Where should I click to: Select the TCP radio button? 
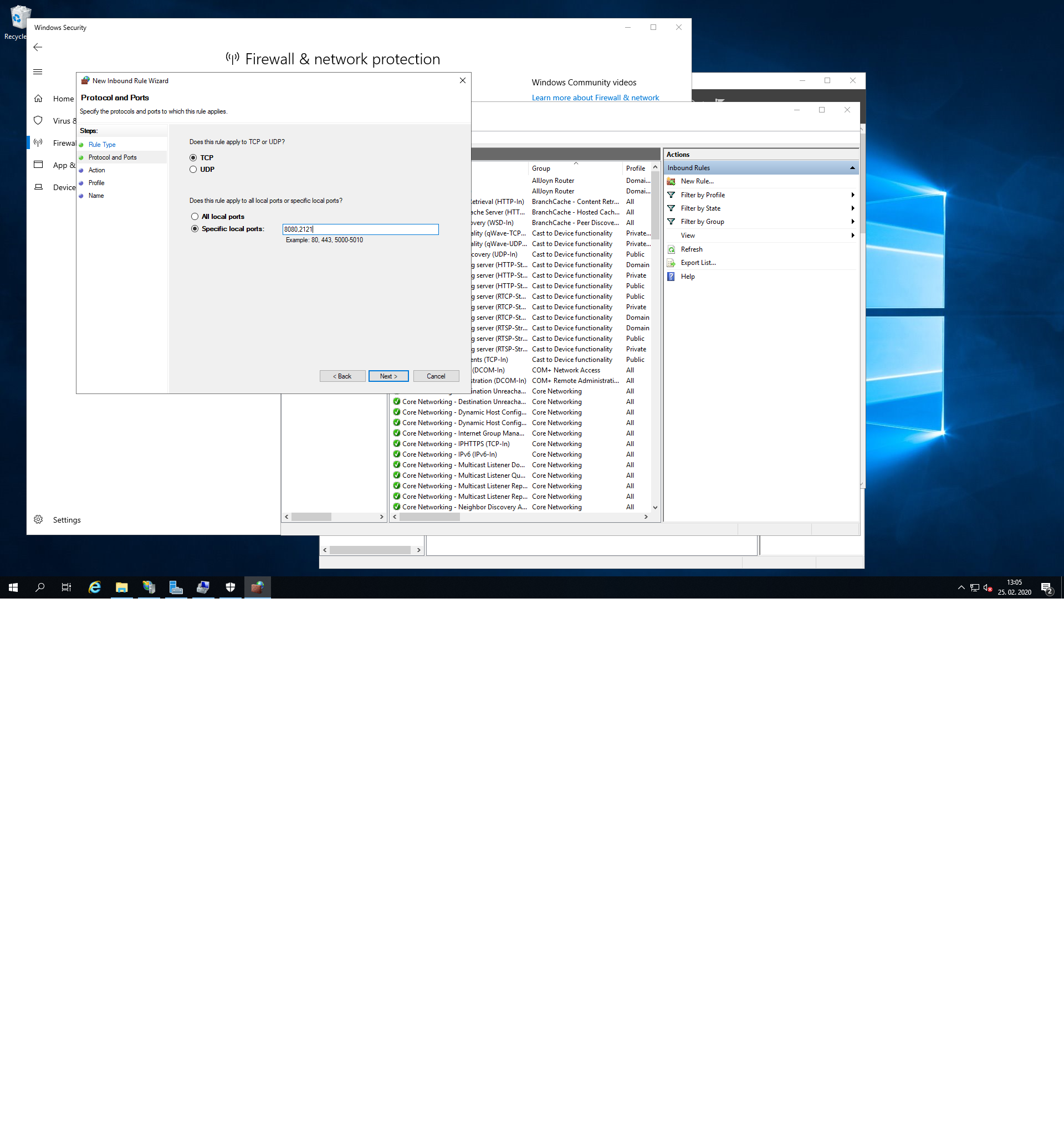193,157
